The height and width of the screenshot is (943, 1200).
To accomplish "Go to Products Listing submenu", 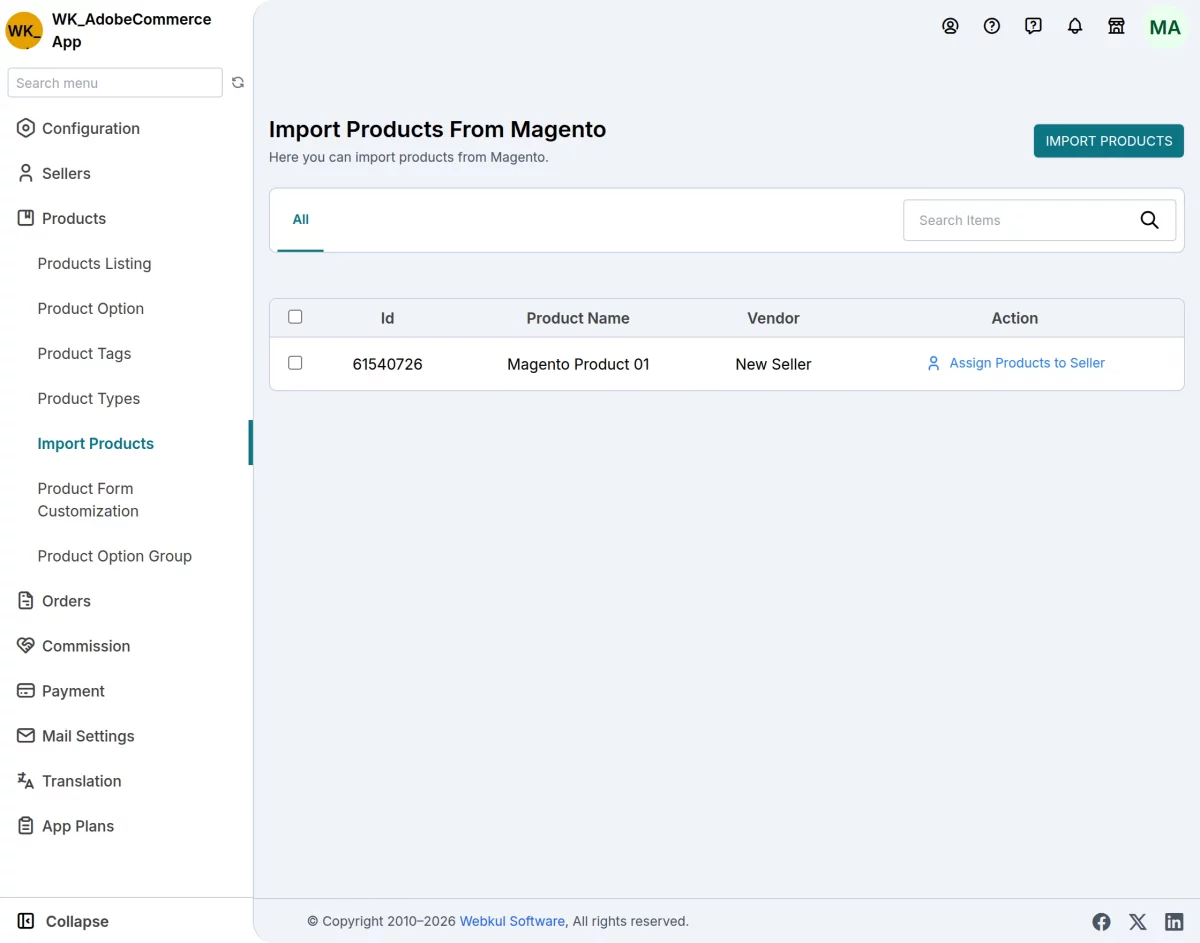I will tap(94, 263).
